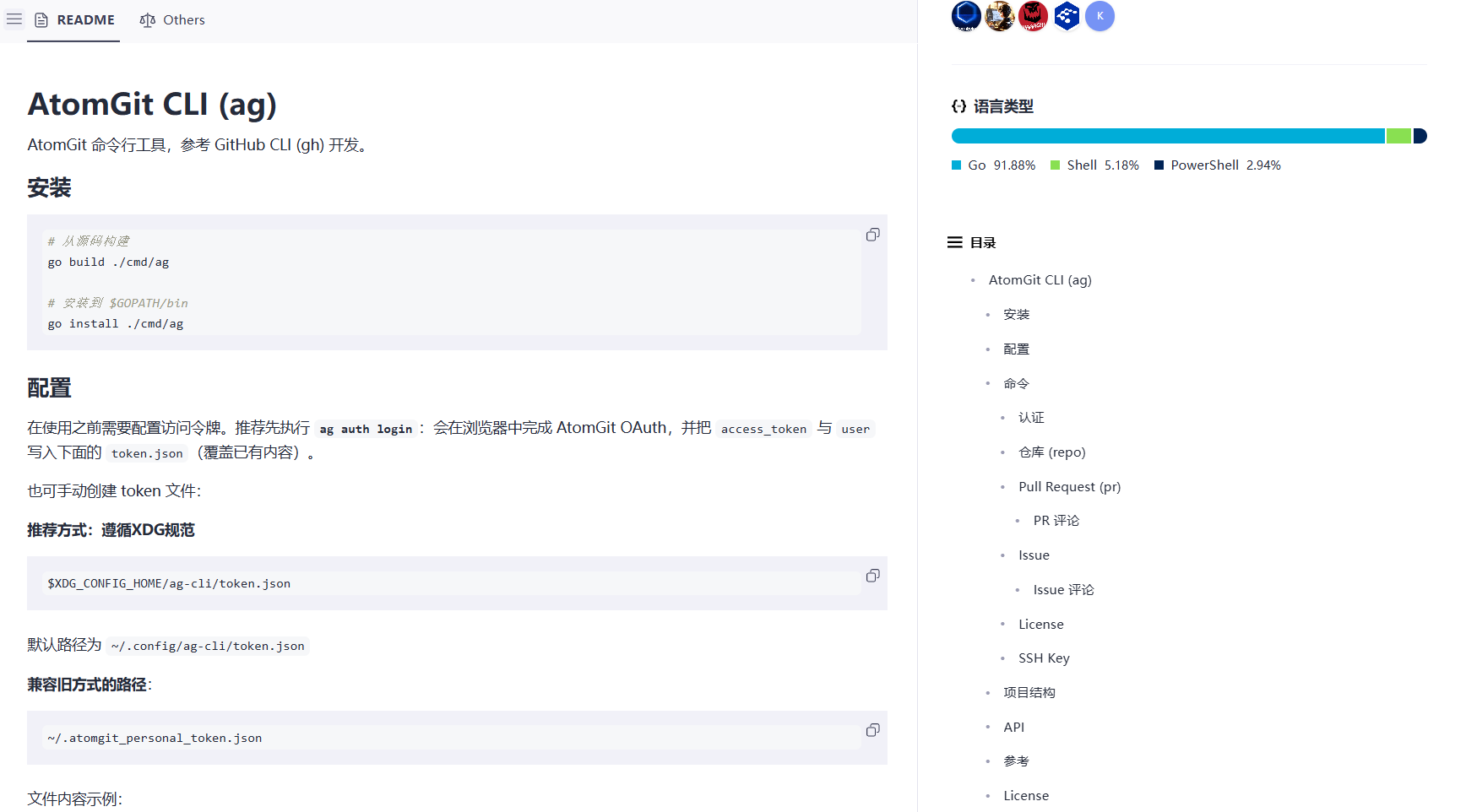This screenshot has width=1466, height=812.
Task: Click the go build ./cmd/ag line
Action: tap(108, 263)
